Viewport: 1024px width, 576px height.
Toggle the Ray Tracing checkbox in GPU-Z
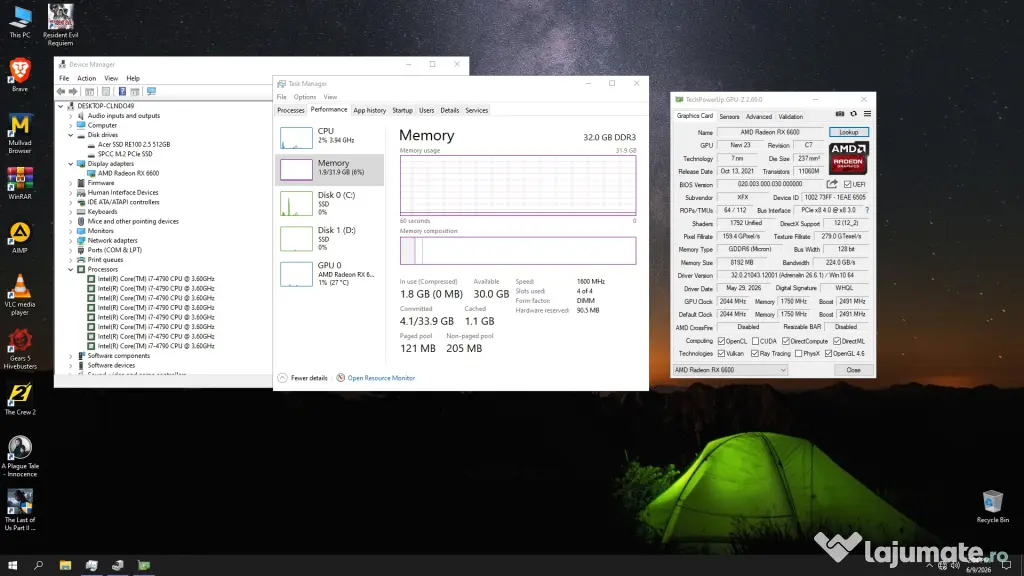click(x=754, y=353)
